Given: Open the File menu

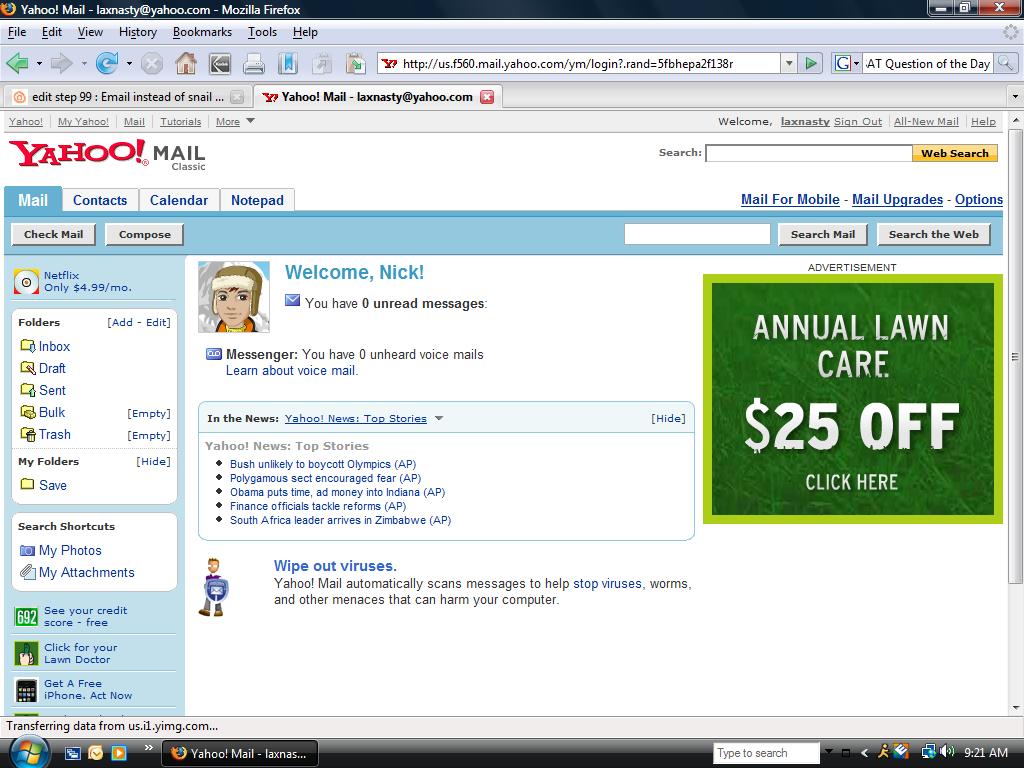Looking at the screenshot, I should click(17, 32).
